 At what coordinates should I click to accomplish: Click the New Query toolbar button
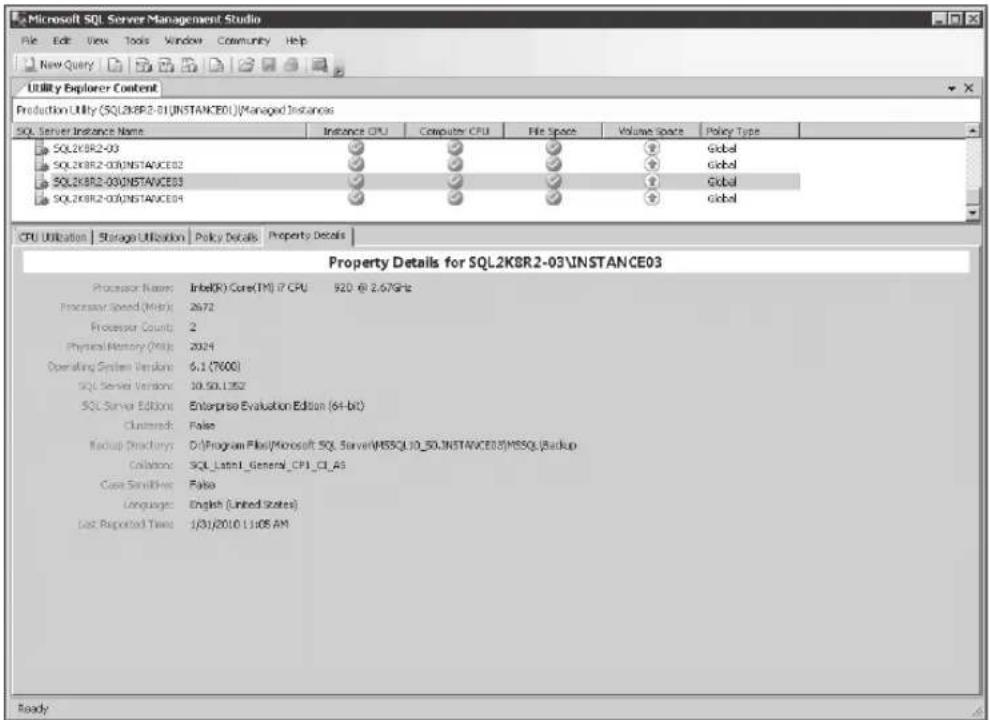coord(58,64)
